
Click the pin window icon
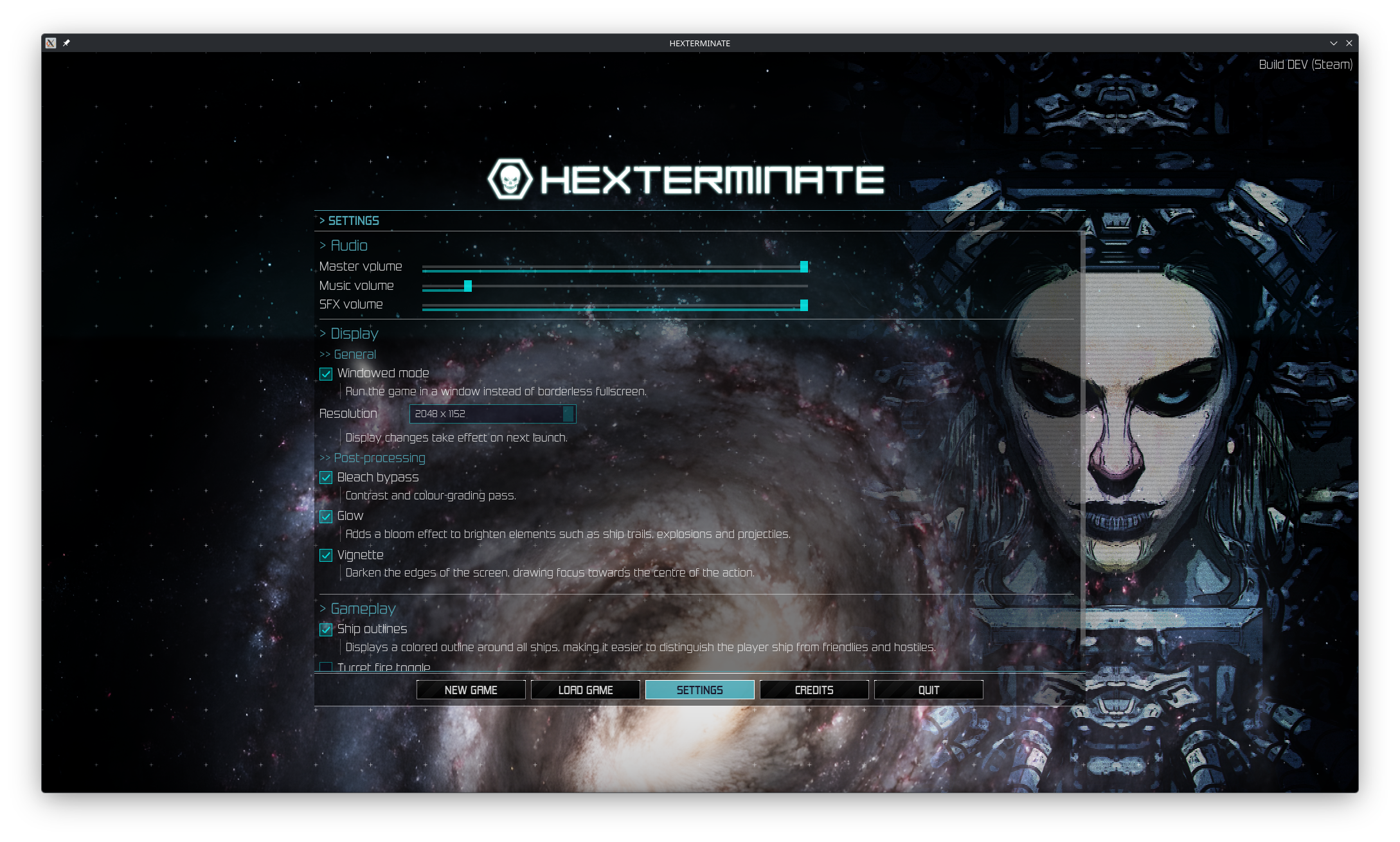66,43
